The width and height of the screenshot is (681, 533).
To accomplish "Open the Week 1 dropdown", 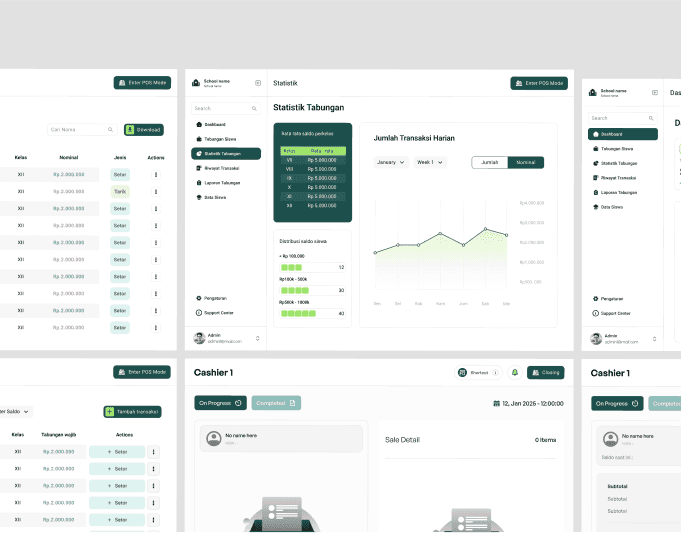I will tap(430, 162).
